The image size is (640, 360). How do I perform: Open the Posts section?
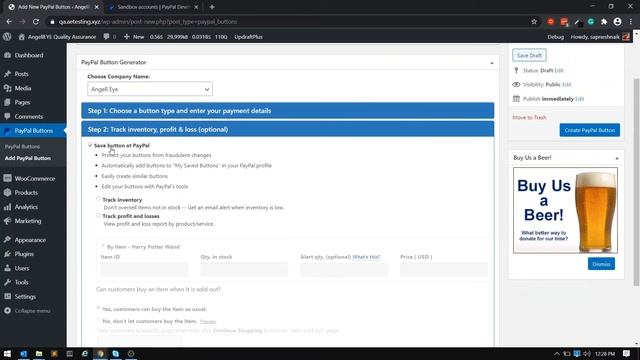(x=21, y=74)
